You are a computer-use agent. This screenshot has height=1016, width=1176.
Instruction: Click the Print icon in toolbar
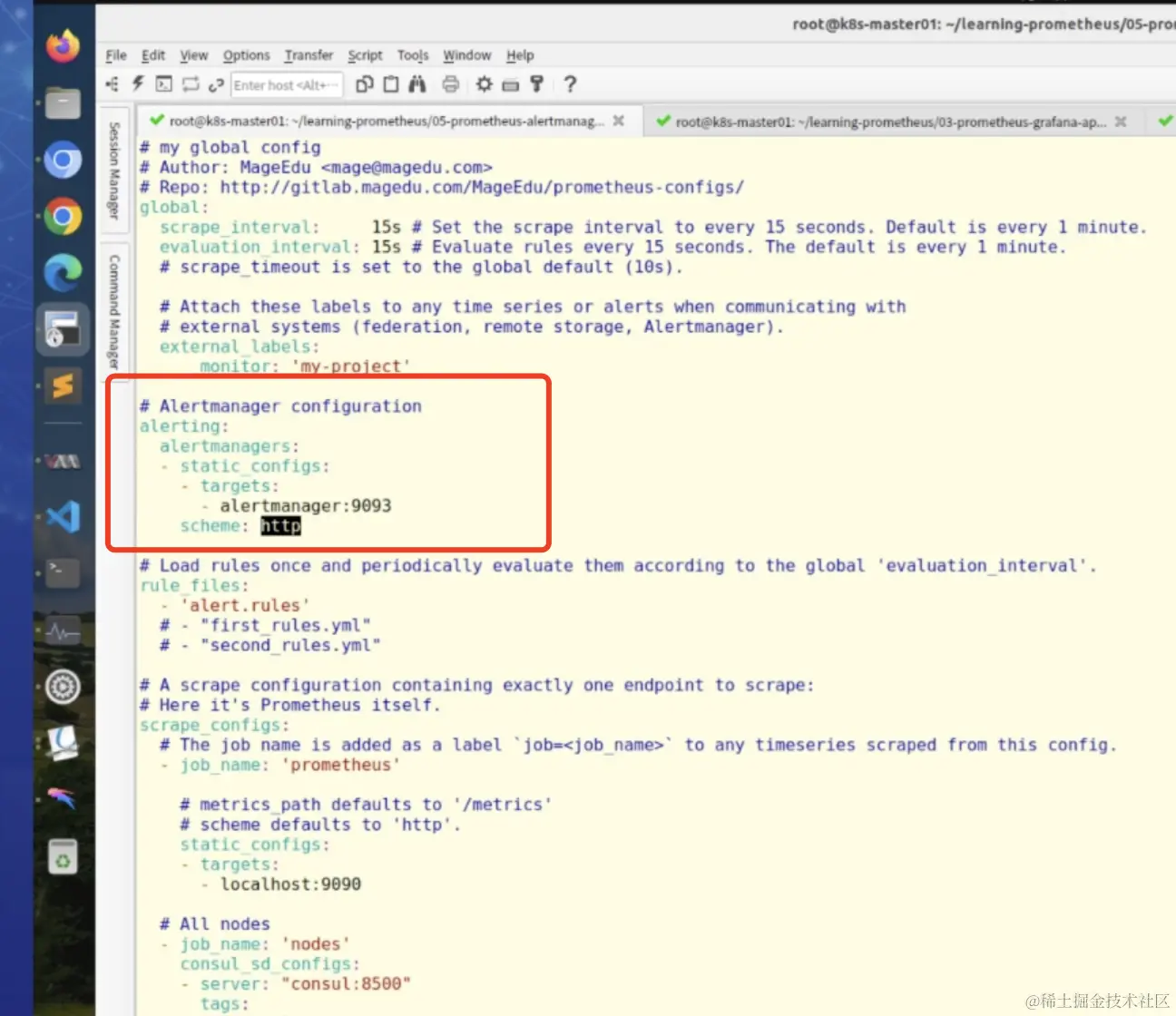(450, 84)
